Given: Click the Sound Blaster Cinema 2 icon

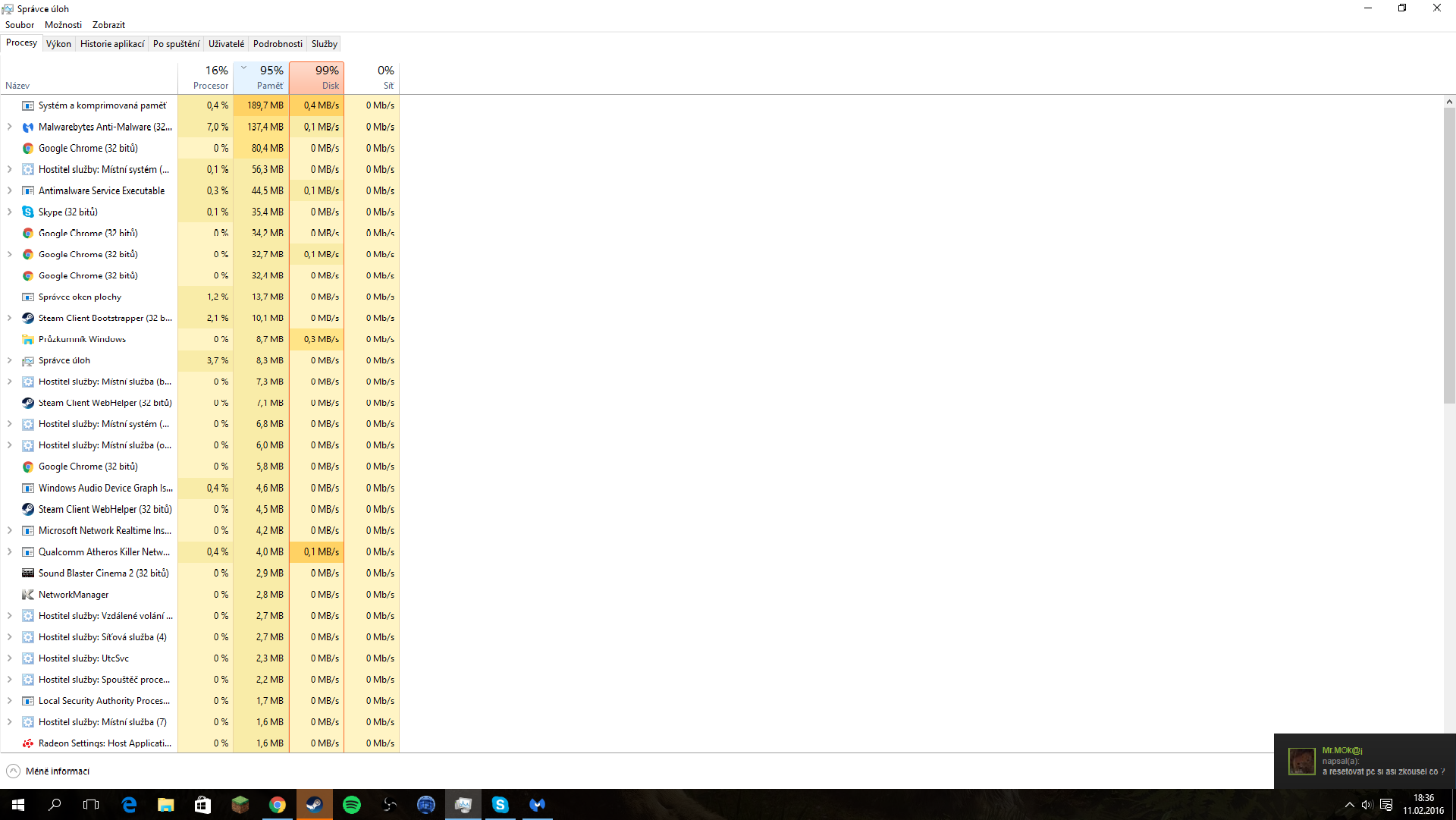Looking at the screenshot, I should (28, 573).
